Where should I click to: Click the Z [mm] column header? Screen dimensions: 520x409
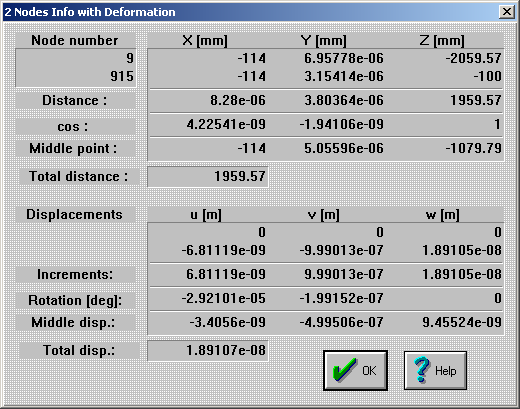(442, 41)
